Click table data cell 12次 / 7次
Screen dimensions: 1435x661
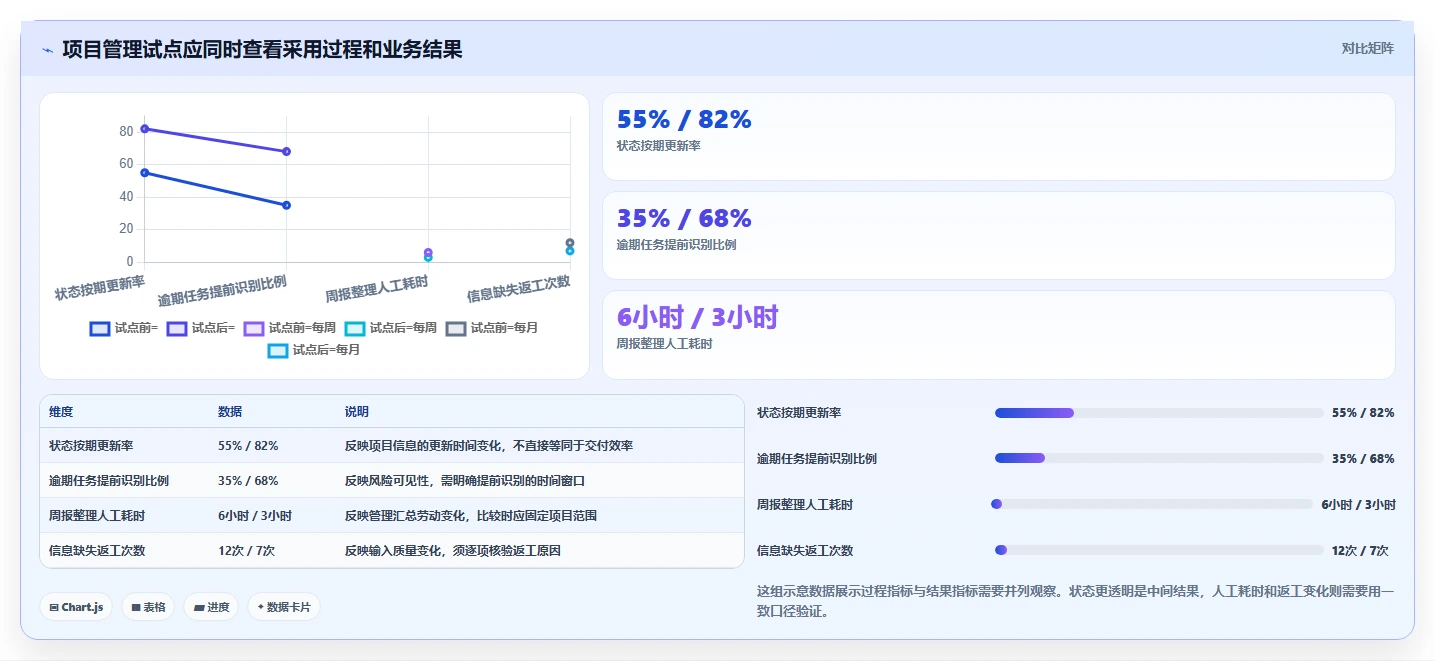pyautogui.click(x=247, y=551)
